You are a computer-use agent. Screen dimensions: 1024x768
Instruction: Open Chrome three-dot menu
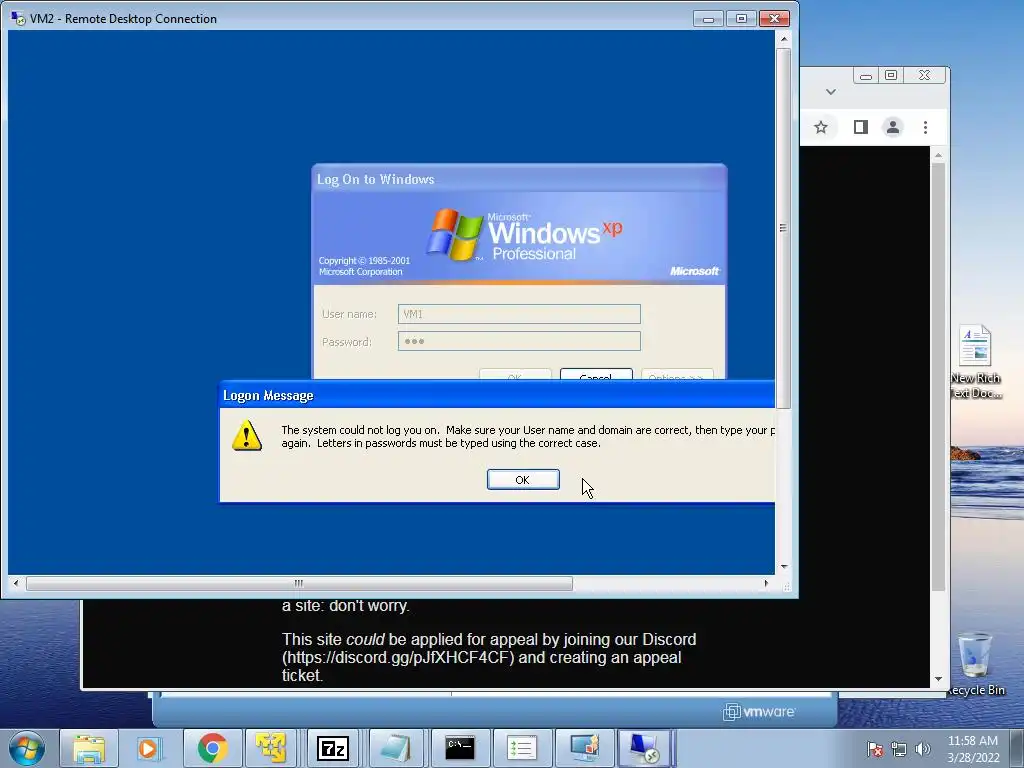pyautogui.click(x=925, y=127)
